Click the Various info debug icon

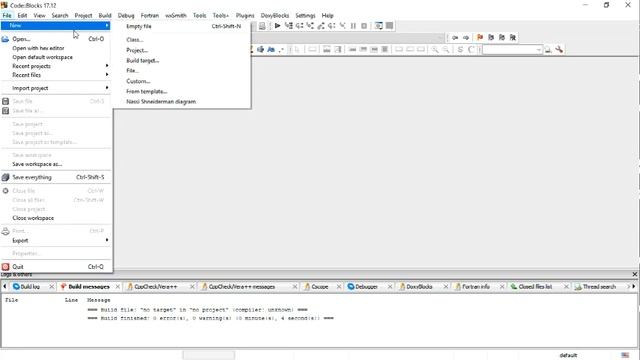(x=390, y=26)
